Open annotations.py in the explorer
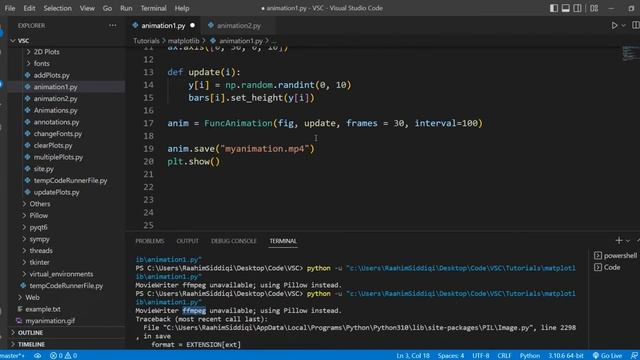640x360 pixels. (x=56, y=122)
